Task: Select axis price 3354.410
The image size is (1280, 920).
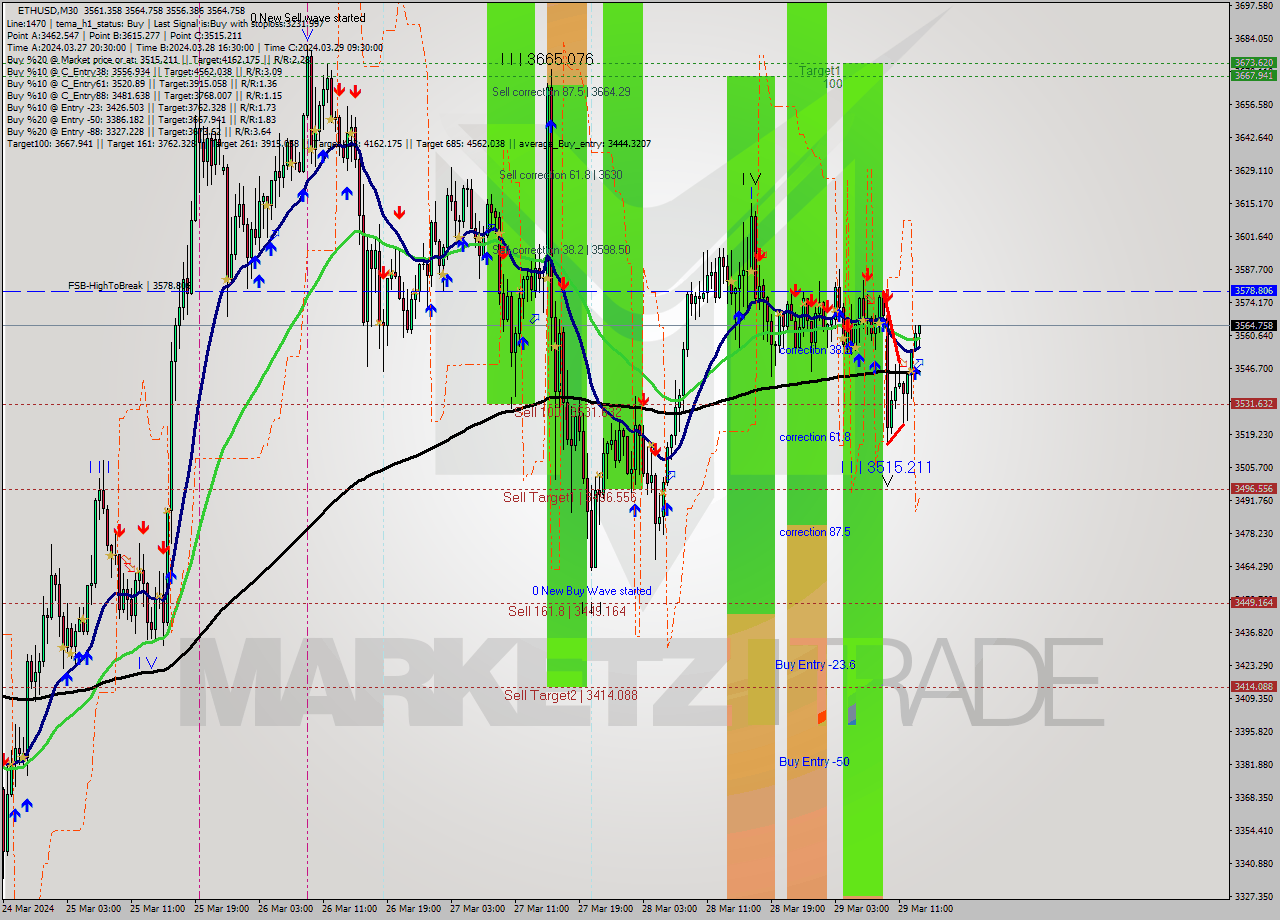Action: click(1253, 831)
